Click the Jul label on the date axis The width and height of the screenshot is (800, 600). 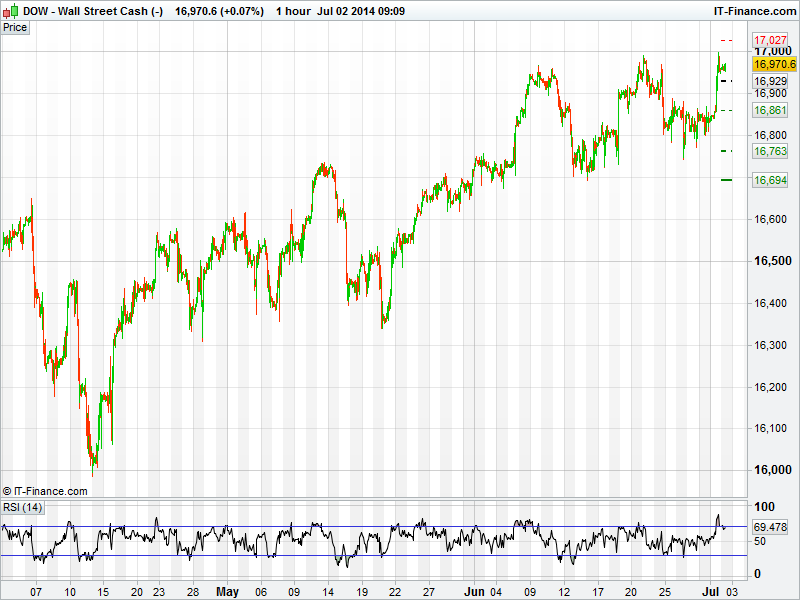pos(711,592)
